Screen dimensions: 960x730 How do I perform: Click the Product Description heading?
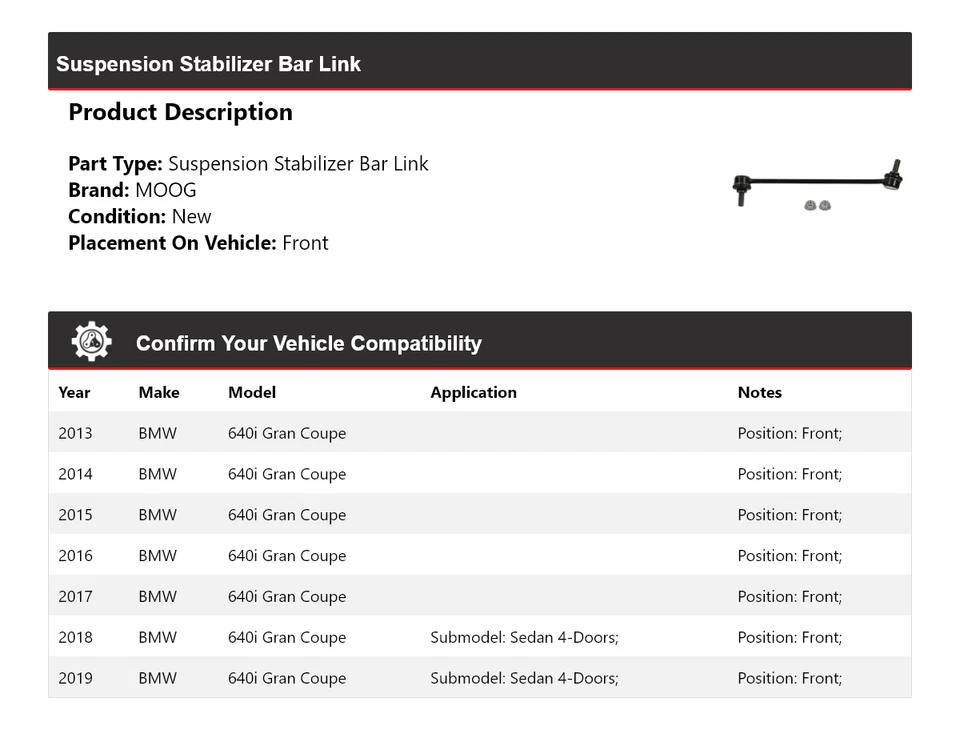(180, 112)
